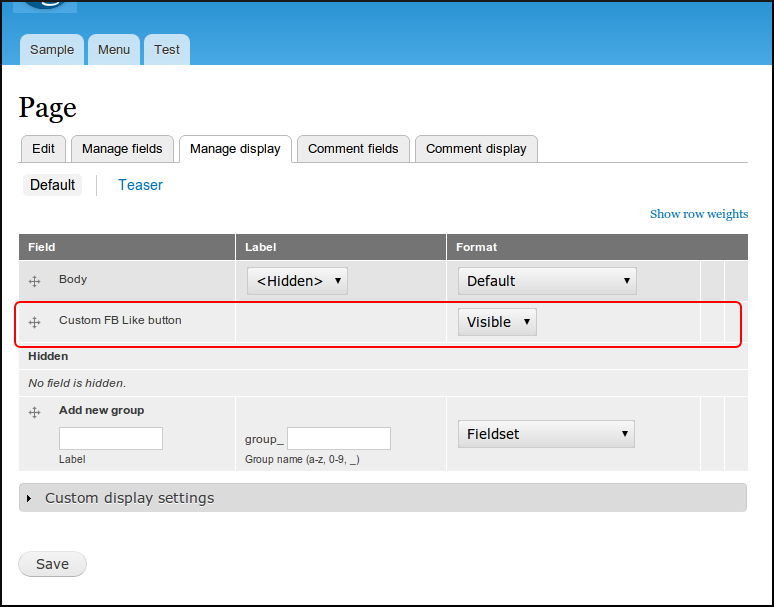The image size is (774, 607).
Task: Click the Hidden region heading
Action: (x=48, y=356)
